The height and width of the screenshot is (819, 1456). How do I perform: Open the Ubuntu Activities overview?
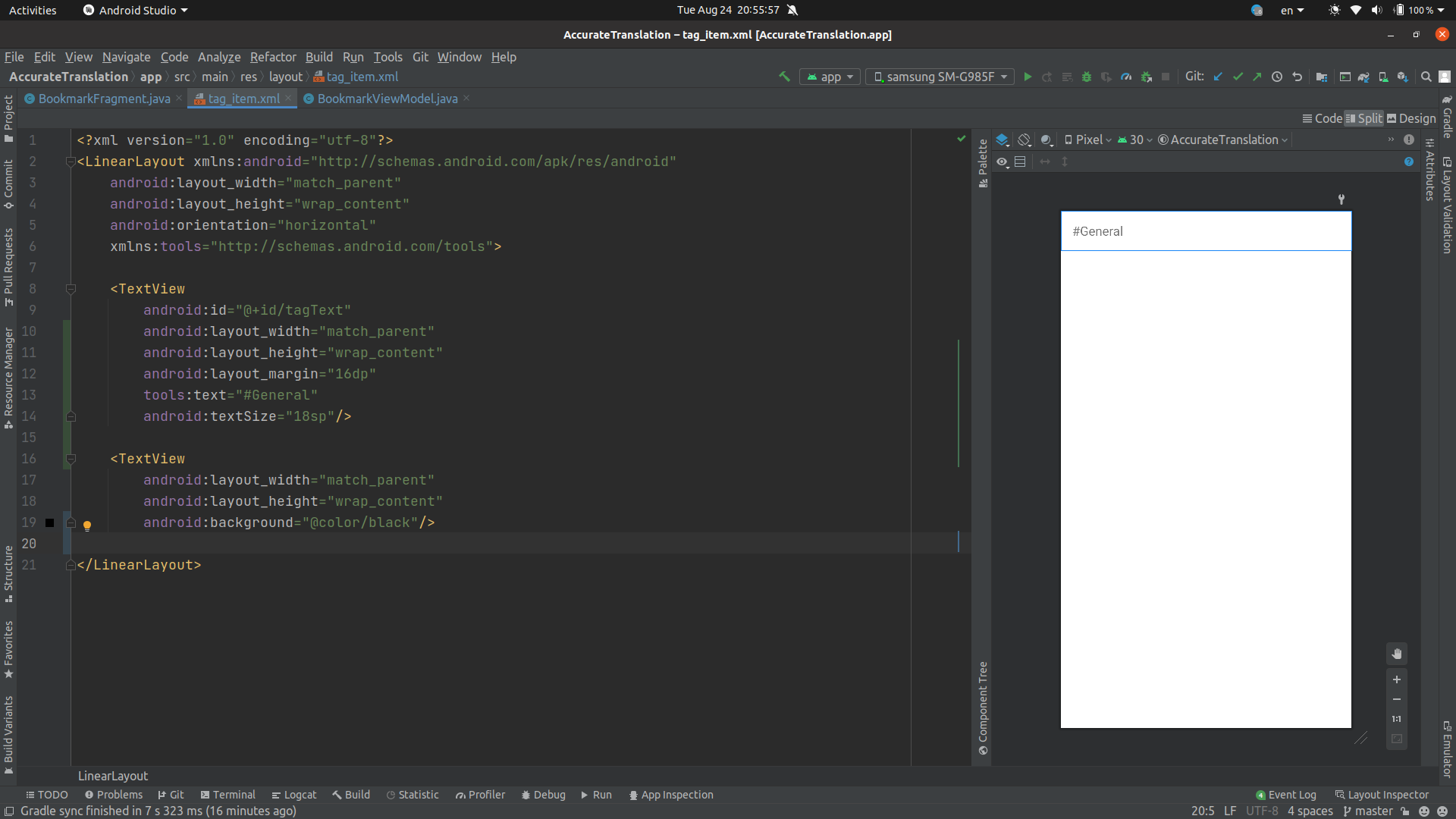(33, 10)
